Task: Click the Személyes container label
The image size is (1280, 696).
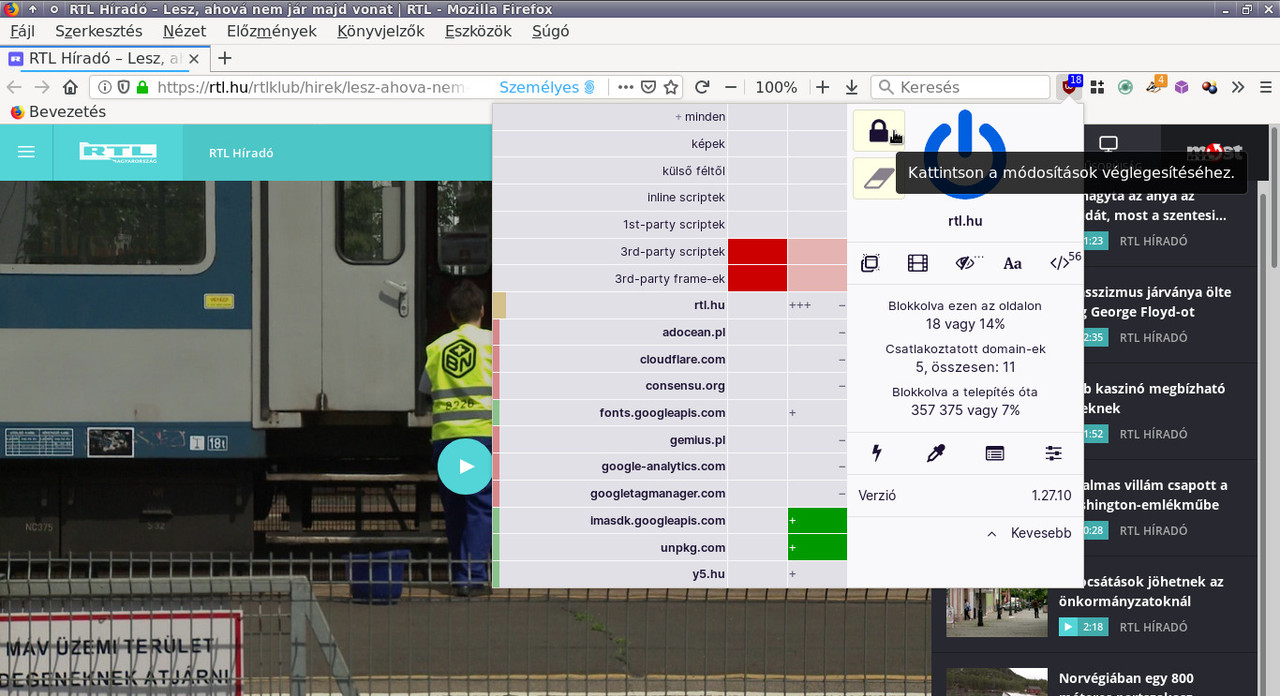Action: click(547, 87)
